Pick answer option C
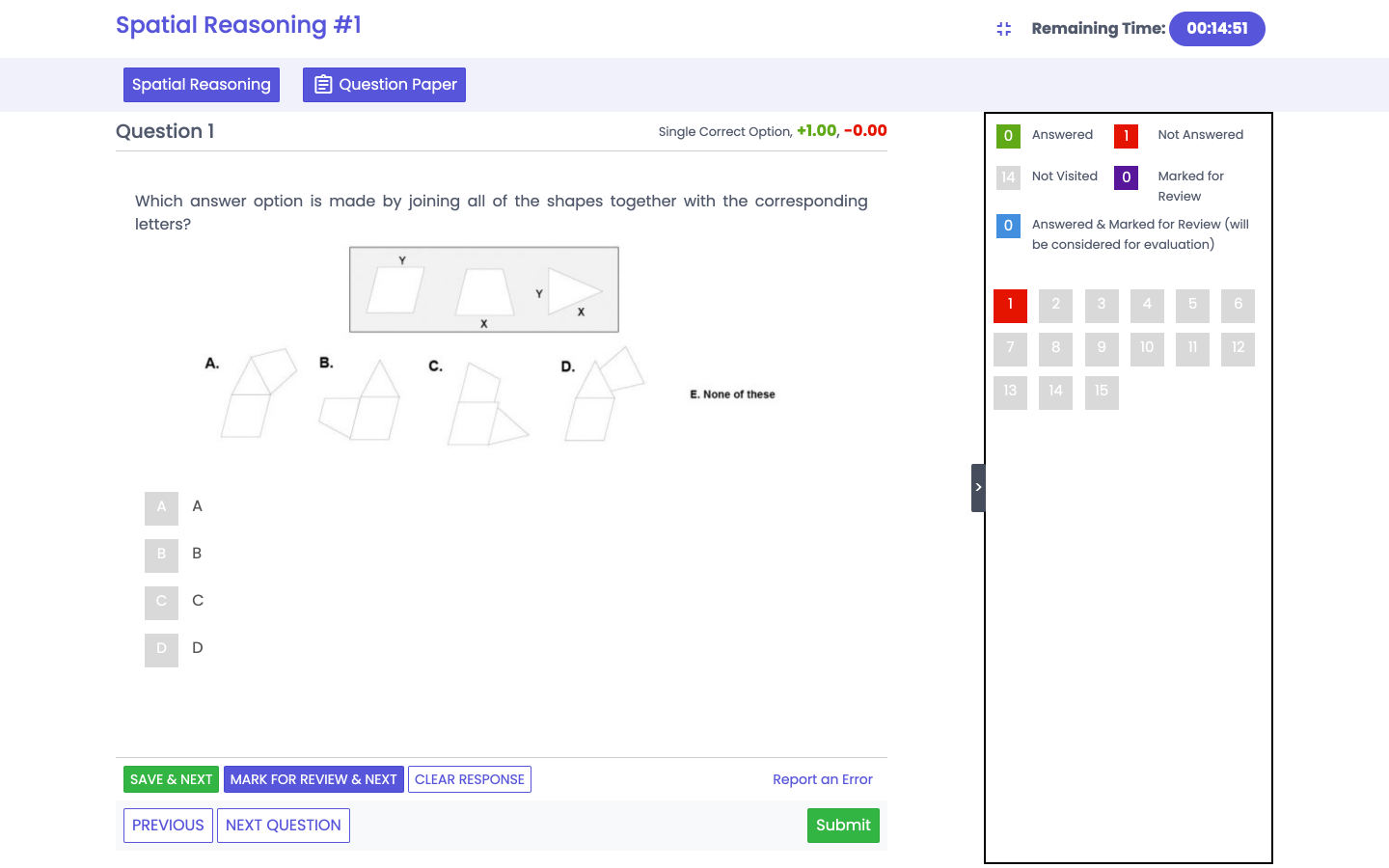 [x=161, y=602]
